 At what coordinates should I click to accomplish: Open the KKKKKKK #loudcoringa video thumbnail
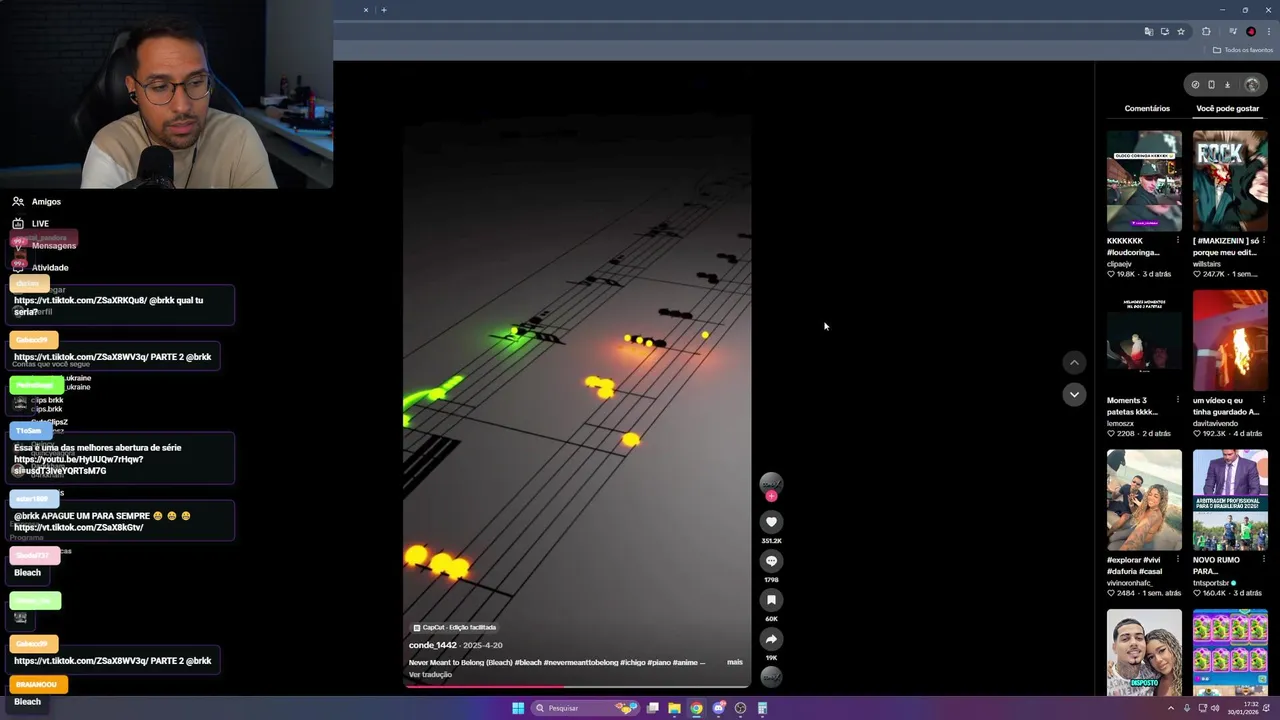(x=1144, y=181)
